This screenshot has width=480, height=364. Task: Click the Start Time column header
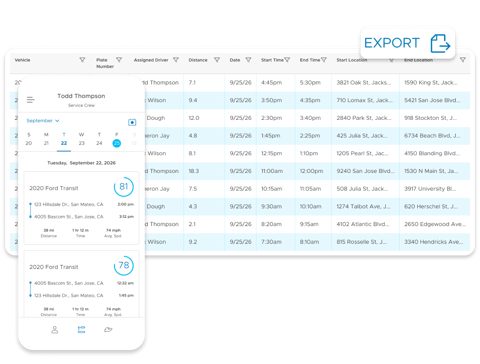(x=272, y=60)
